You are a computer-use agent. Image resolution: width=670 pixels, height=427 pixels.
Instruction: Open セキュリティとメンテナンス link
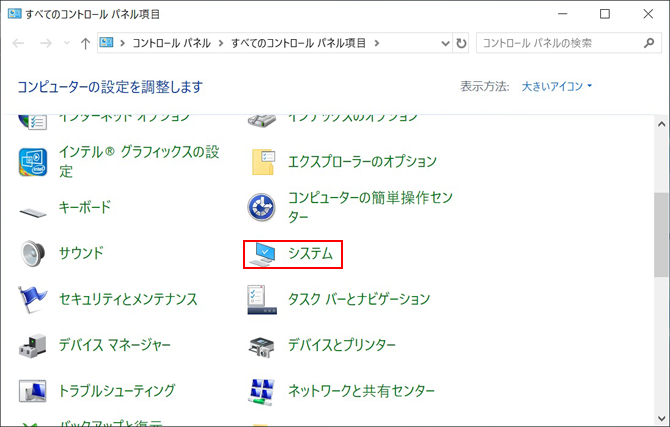pyautogui.click(x=128, y=299)
